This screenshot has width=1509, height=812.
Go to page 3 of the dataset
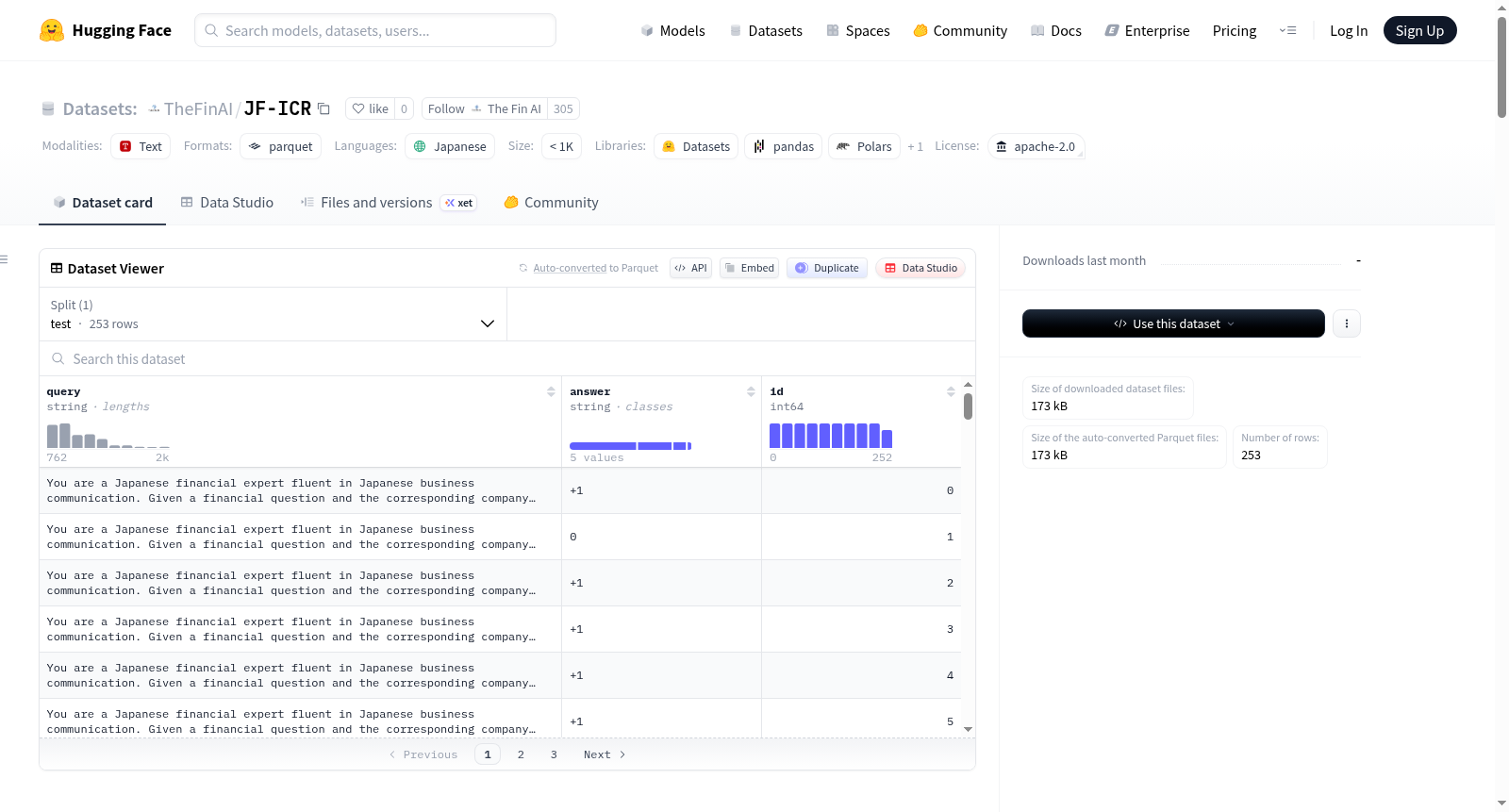[x=554, y=754]
